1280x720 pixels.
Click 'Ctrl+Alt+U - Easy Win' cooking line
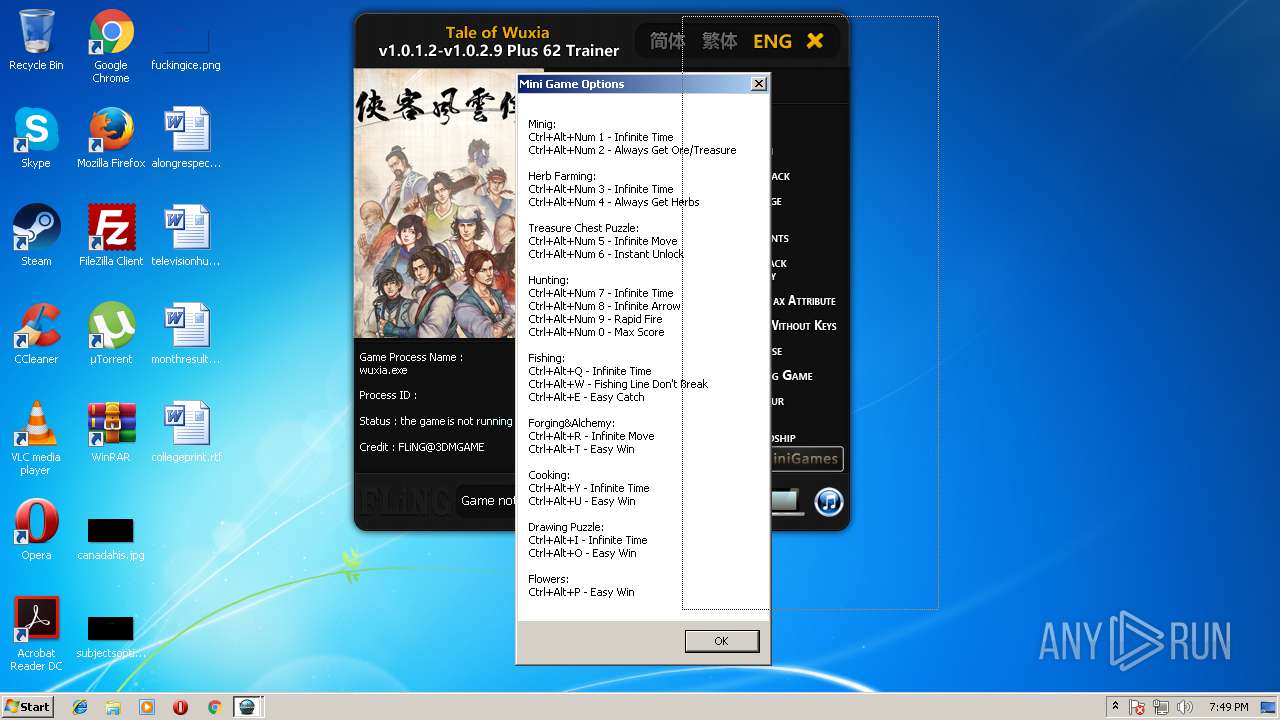582,501
